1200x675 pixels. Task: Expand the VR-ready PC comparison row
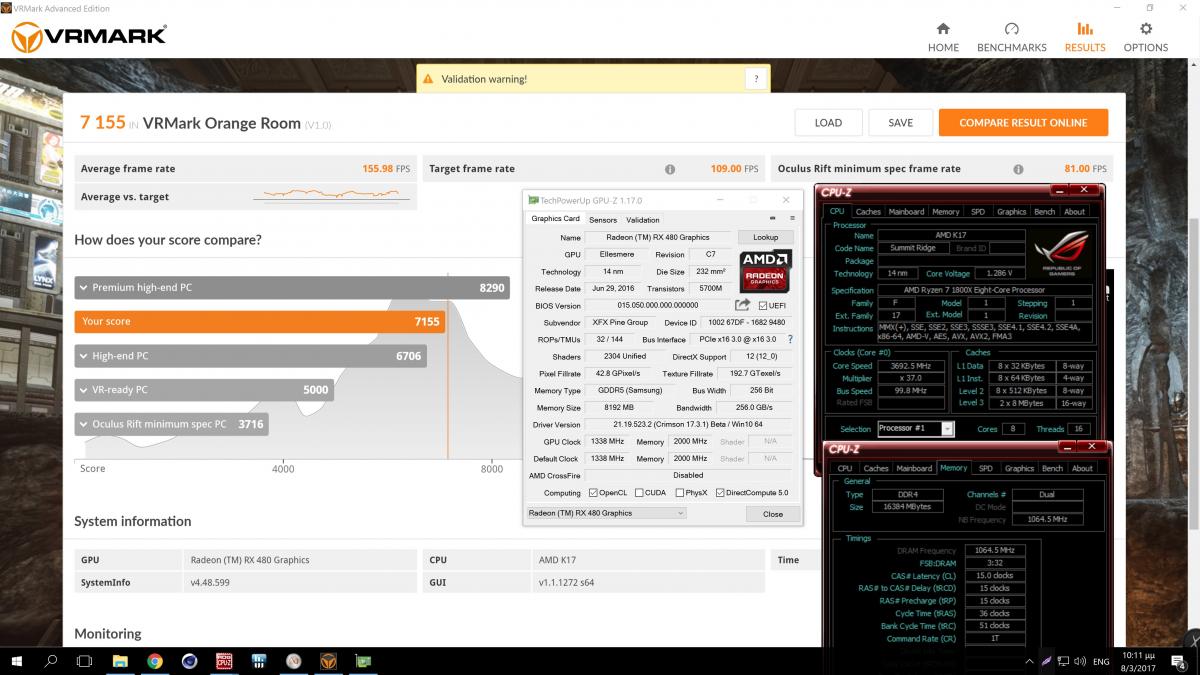coord(204,390)
